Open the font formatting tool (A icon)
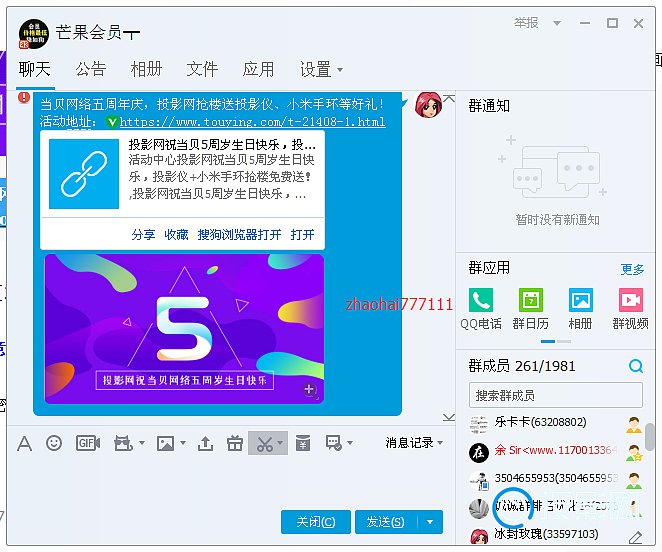The height and width of the screenshot is (552, 662). point(24,443)
